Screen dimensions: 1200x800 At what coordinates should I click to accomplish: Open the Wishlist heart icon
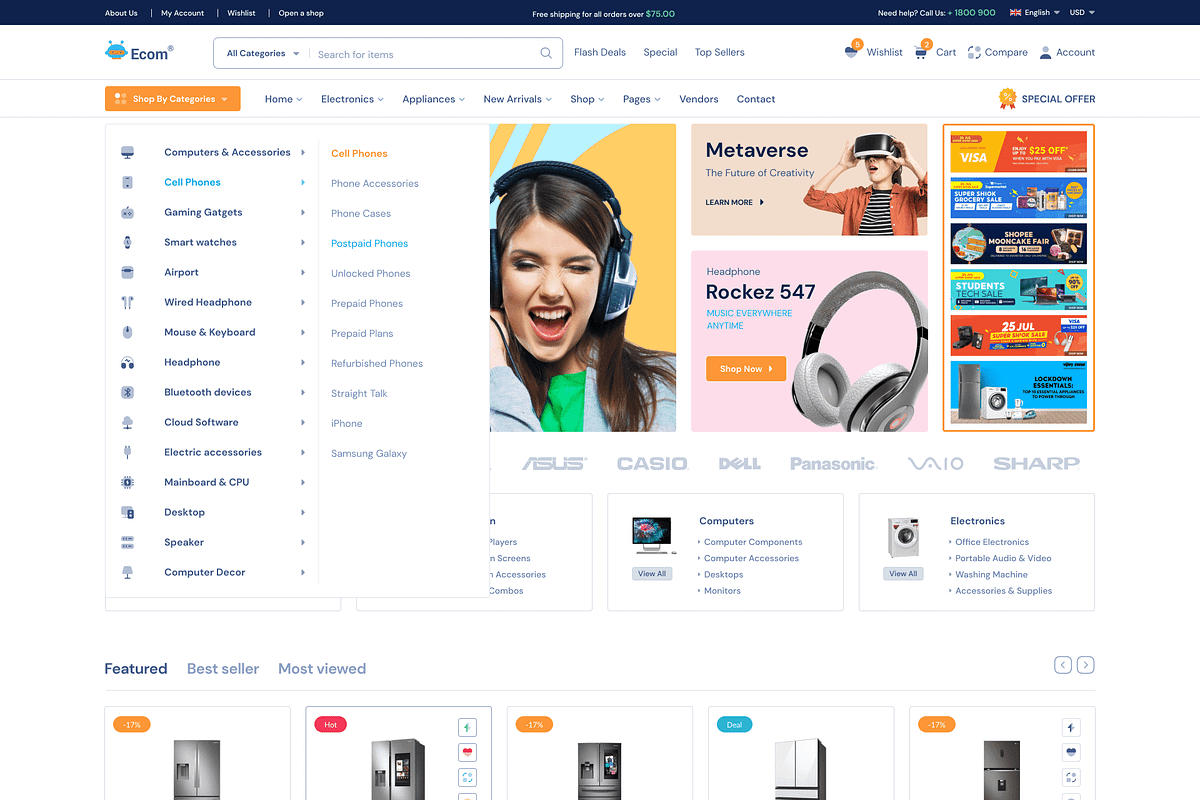click(x=851, y=52)
